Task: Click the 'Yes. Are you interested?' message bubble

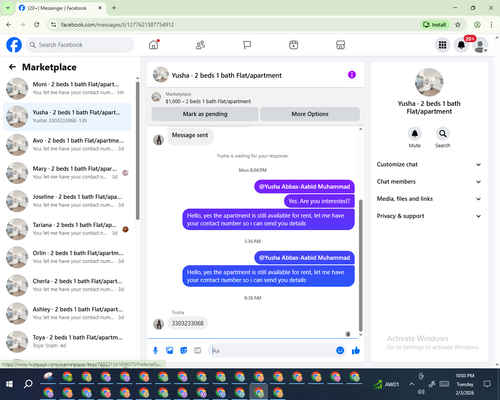Action: click(x=319, y=201)
